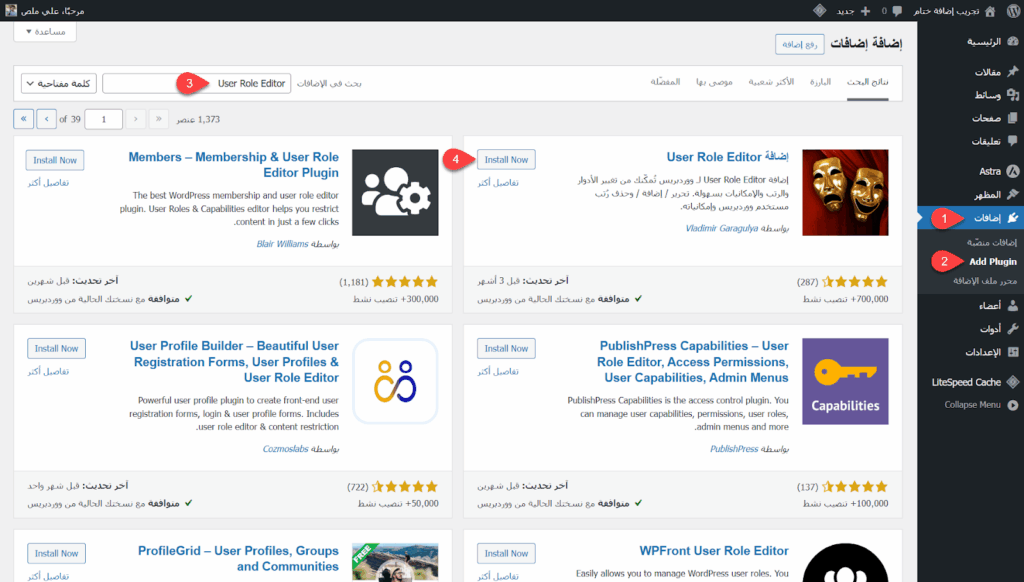Click the user icon beside أعضاء
This screenshot has height=582, width=1024.
(x=1012, y=305)
